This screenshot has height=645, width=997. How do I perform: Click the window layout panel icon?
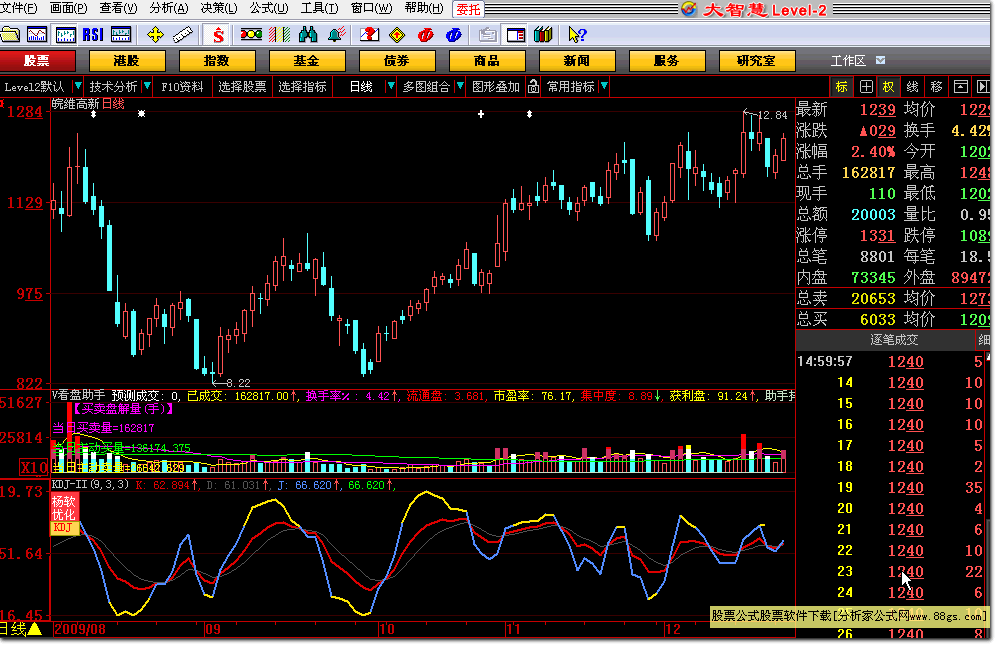coord(516,34)
